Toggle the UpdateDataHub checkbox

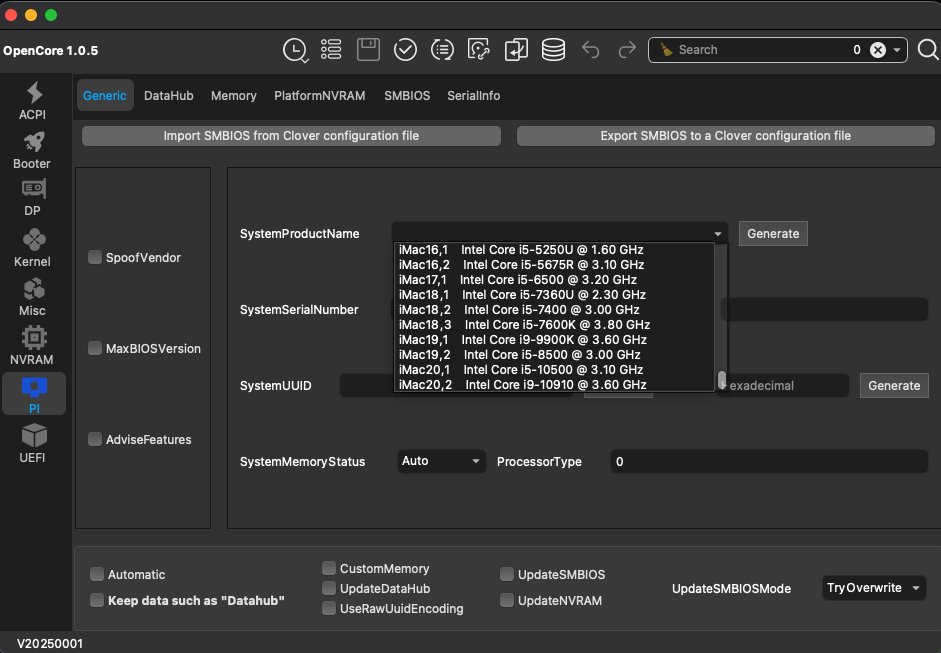(x=329, y=588)
